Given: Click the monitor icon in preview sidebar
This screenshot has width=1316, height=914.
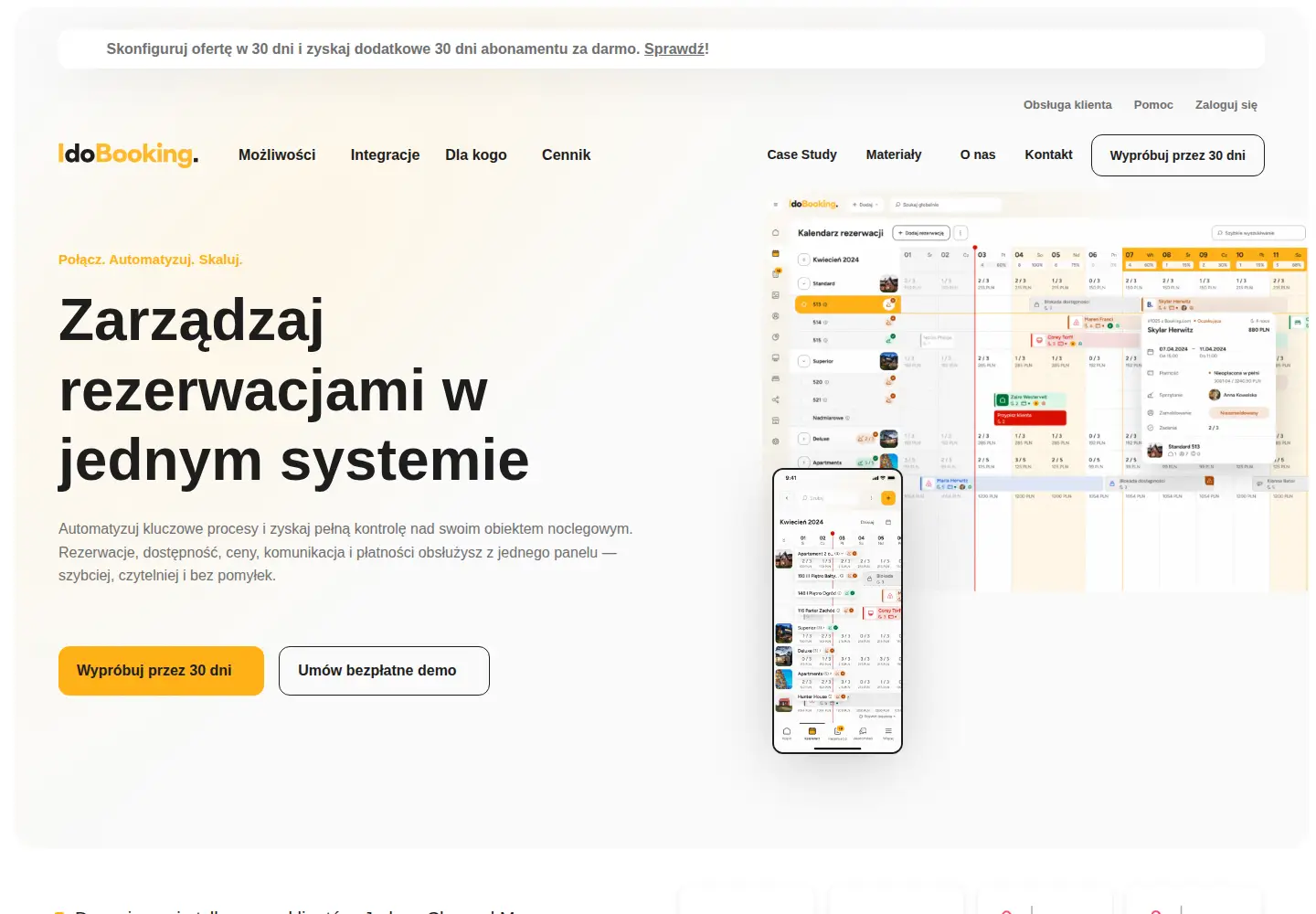Looking at the screenshot, I should (775, 357).
